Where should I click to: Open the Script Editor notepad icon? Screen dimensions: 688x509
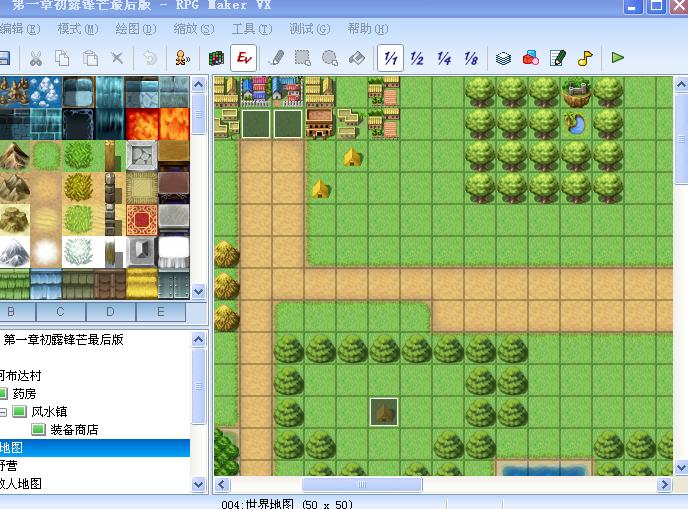tap(558, 58)
